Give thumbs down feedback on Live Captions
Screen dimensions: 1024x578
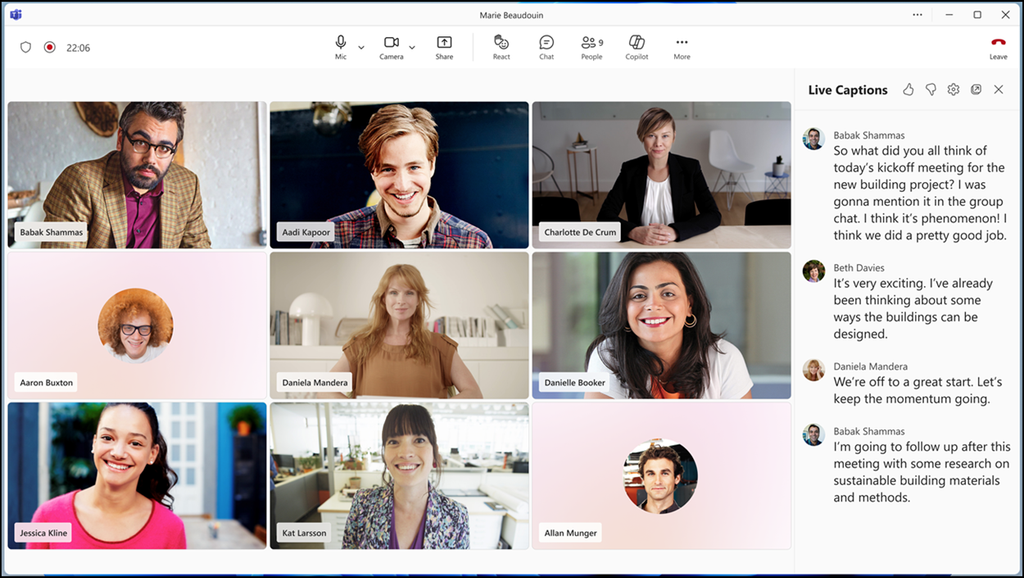[931, 89]
